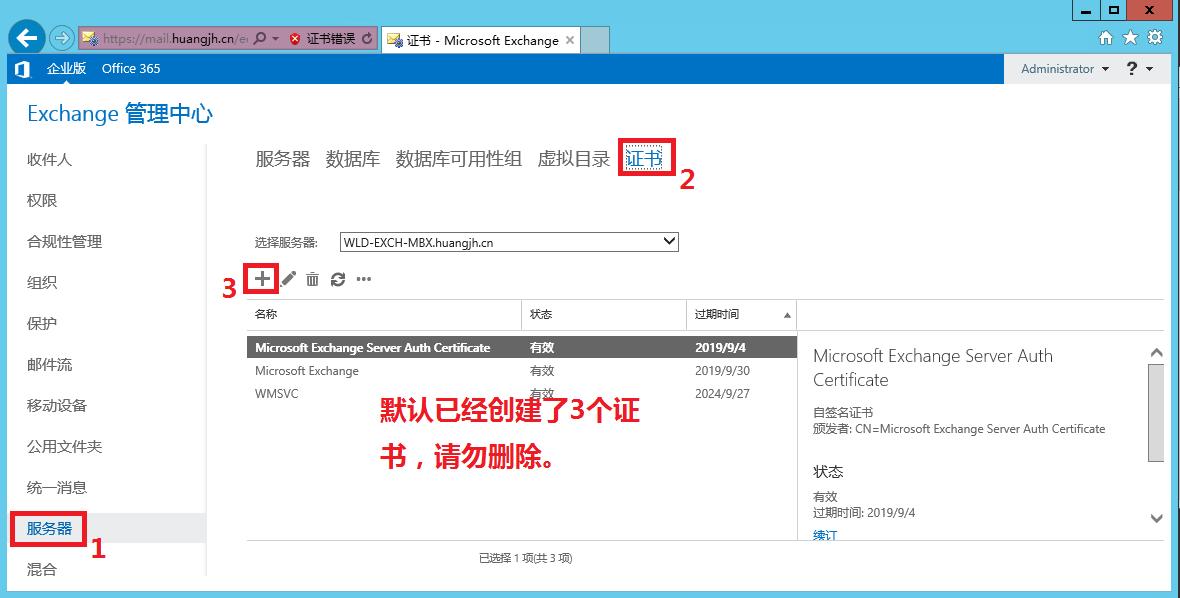
Task: Open the 服务器 sub-tab at top
Action: [x=283, y=159]
